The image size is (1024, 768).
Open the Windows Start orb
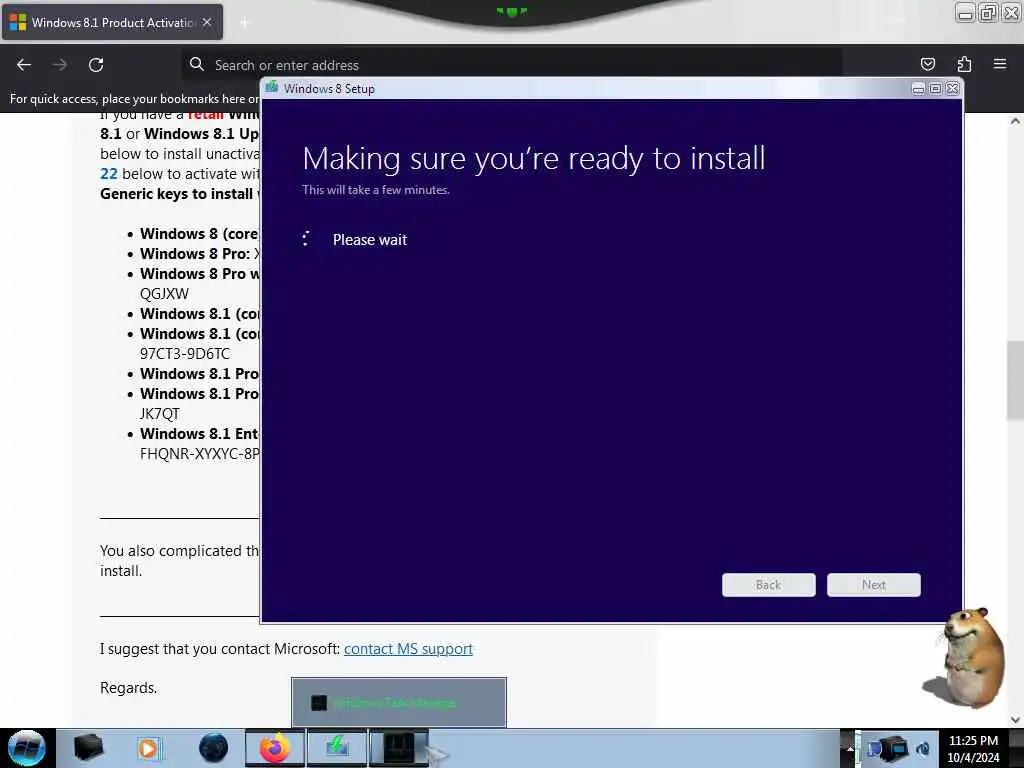(x=26, y=748)
